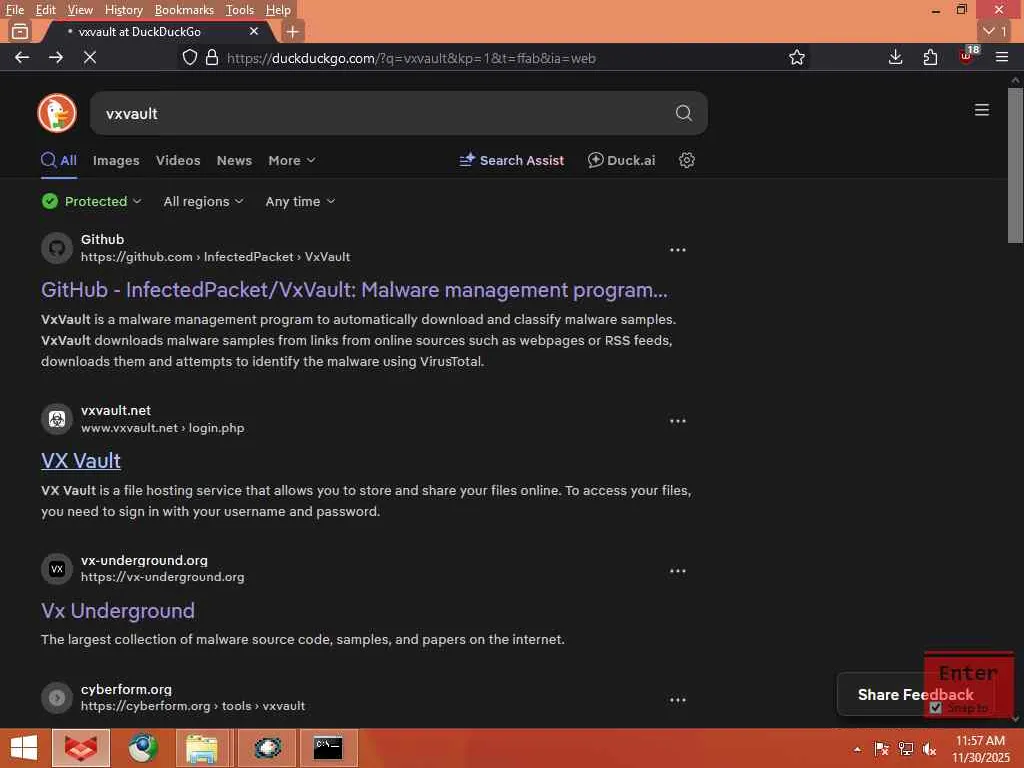1024x768 pixels.
Task: Click the muted volume tray icon
Action: (x=929, y=749)
